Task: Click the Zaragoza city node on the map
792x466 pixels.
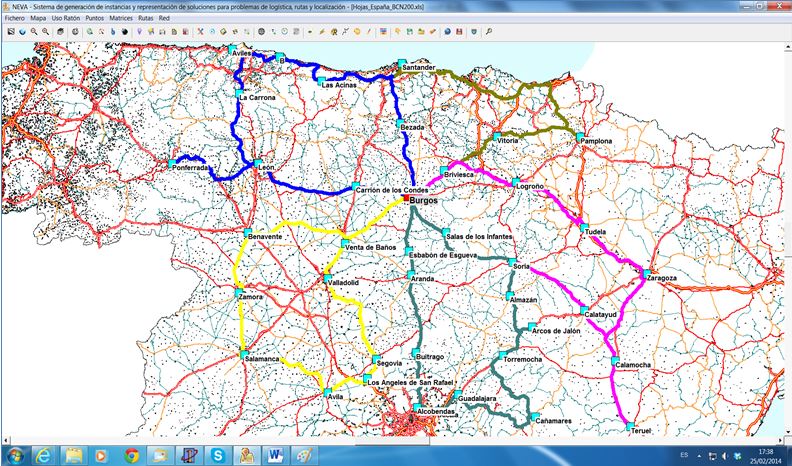Action: (x=648, y=273)
